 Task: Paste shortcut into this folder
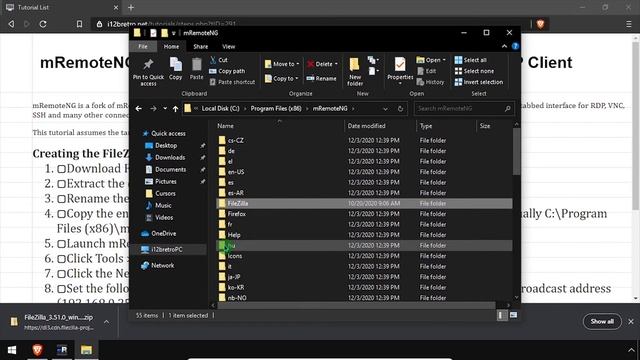[232, 82]
